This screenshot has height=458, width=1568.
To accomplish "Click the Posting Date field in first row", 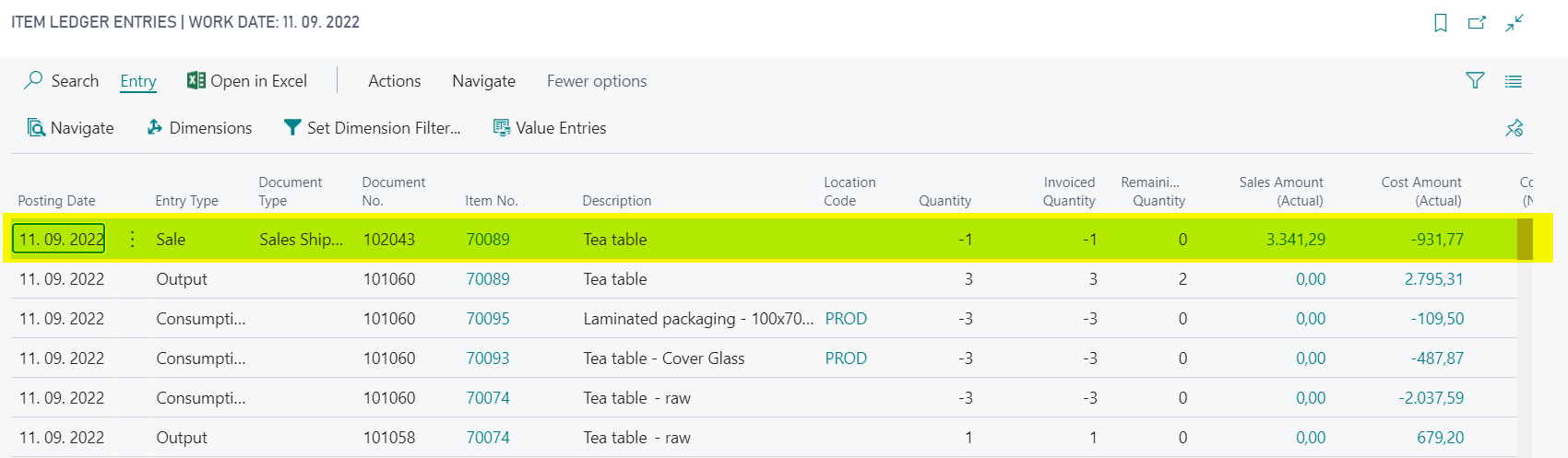I will click(62, 240).
